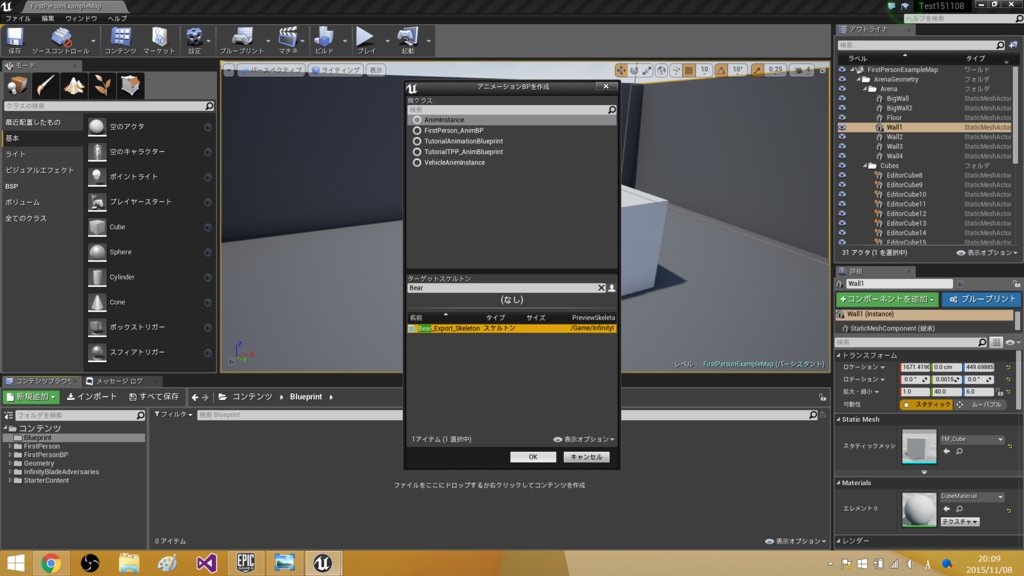Click the Player Start (プレイヤースタート) icon
Image resolution: width=1024 pixels, height=576 pixels.
coord(97,202)
